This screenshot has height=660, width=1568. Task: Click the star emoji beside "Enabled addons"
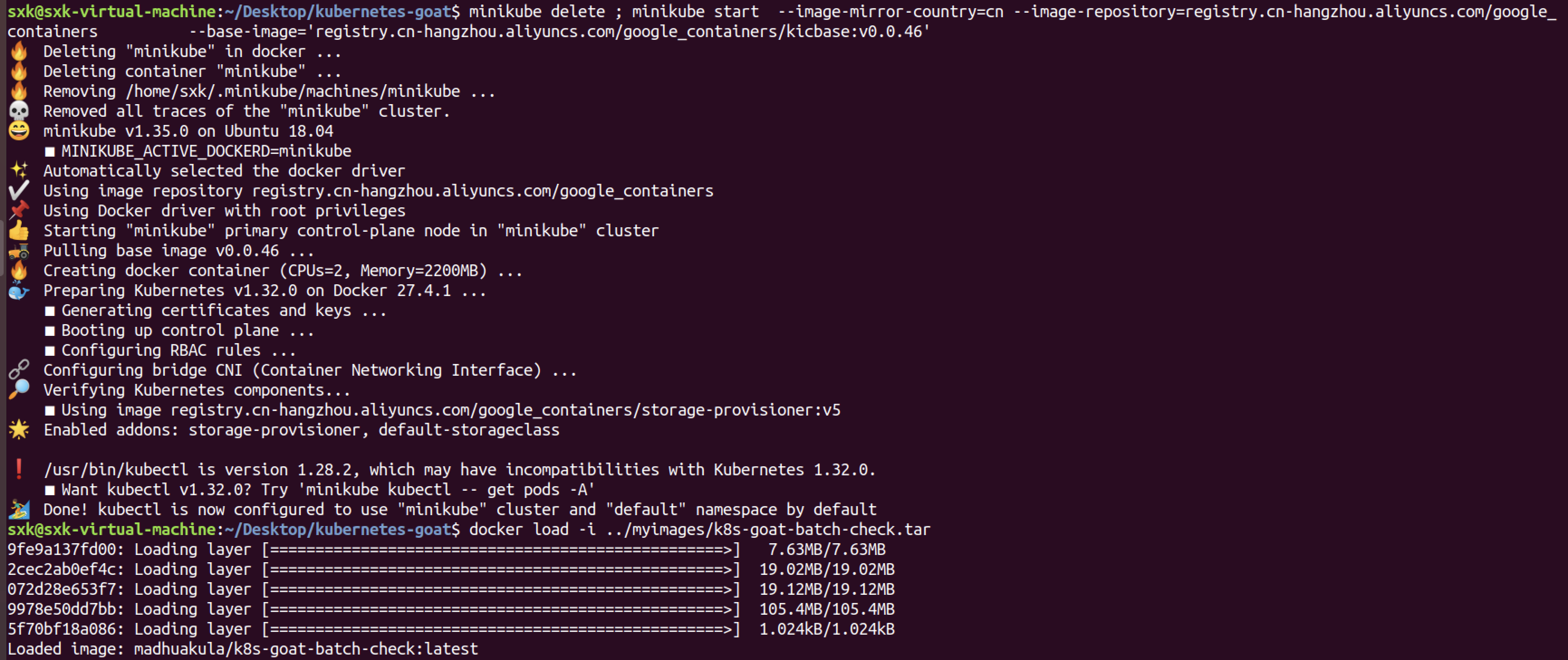[19, 430]
